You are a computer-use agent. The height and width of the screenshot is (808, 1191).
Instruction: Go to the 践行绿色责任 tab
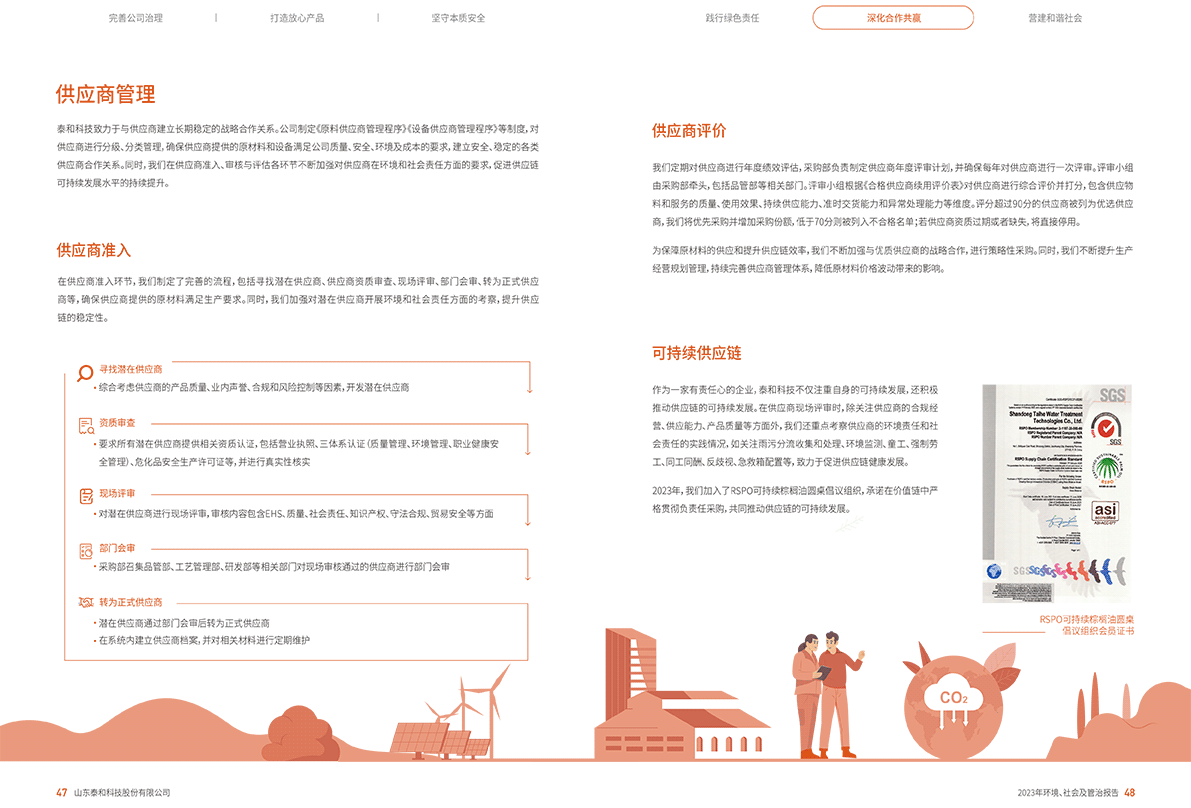(732, 18)
